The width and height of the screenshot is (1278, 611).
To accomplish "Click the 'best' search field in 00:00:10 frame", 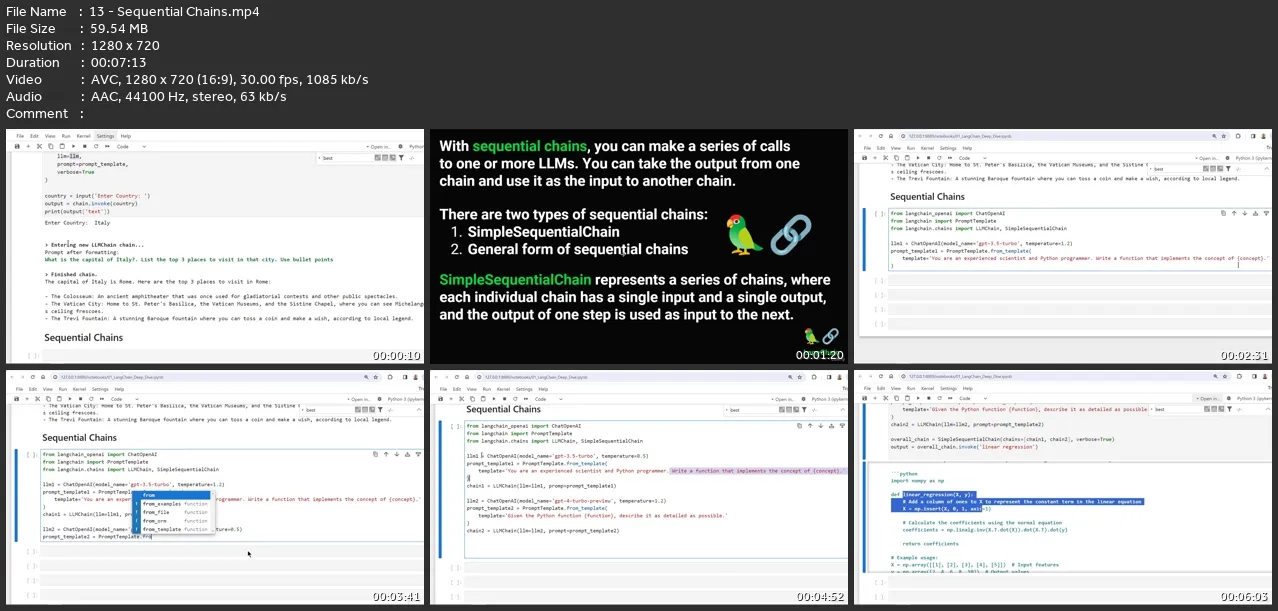I will pos(347,158).
